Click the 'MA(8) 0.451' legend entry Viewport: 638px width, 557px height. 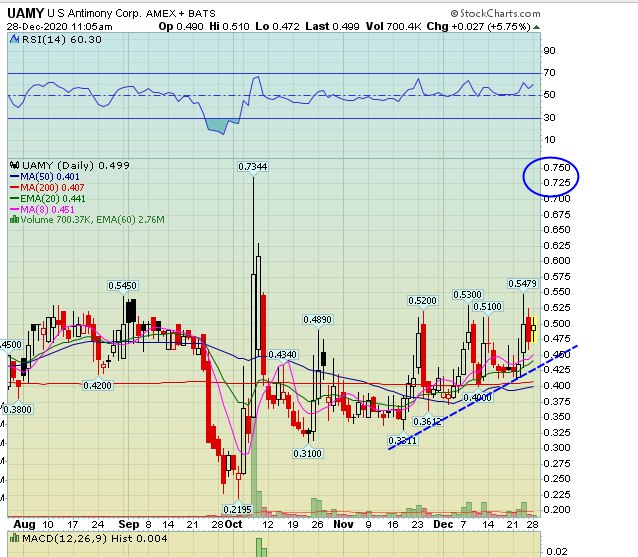[47, 210]
